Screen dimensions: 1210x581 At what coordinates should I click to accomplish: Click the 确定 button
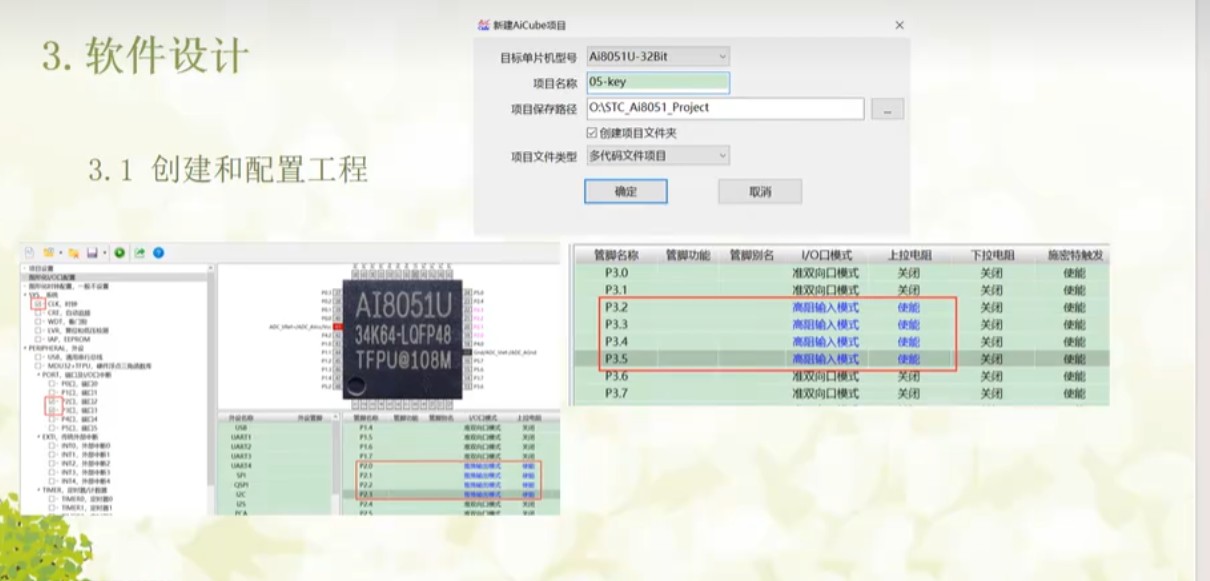(x=627, y=191)
